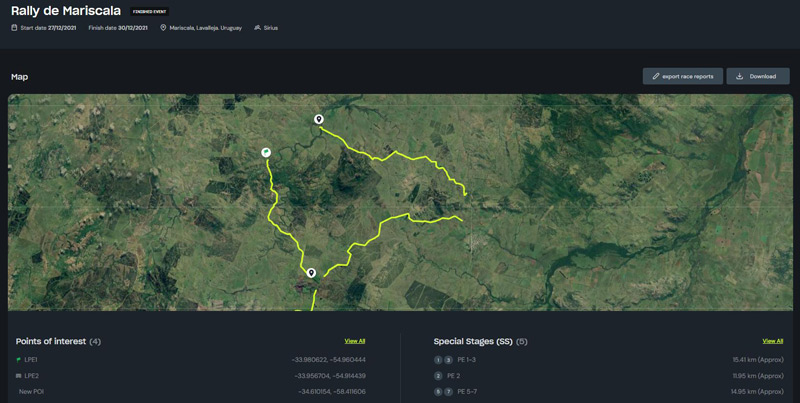Select the LPE2 point of interest row

[x=191, y=376]
